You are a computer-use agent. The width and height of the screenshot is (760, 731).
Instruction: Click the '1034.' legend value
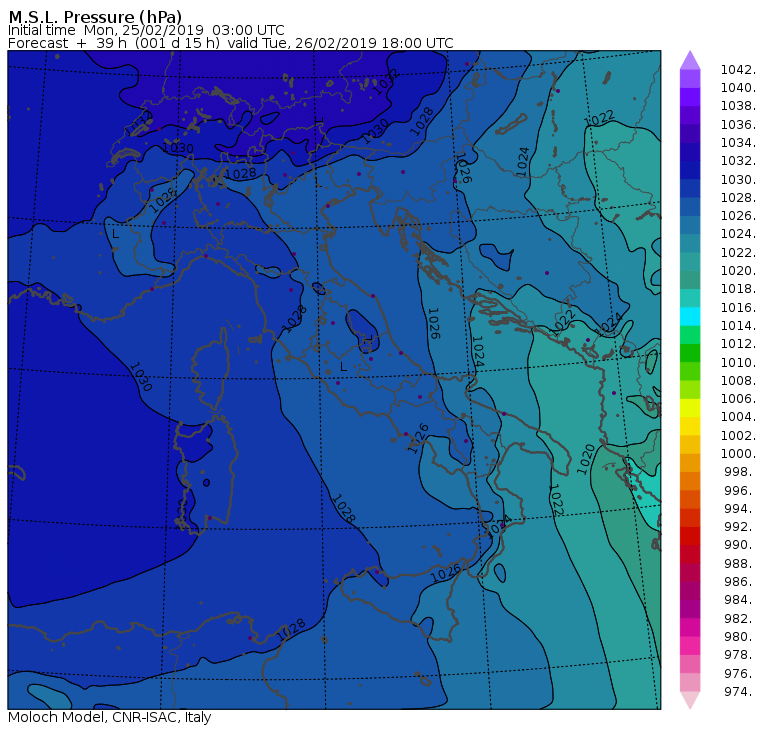[738, 143]
